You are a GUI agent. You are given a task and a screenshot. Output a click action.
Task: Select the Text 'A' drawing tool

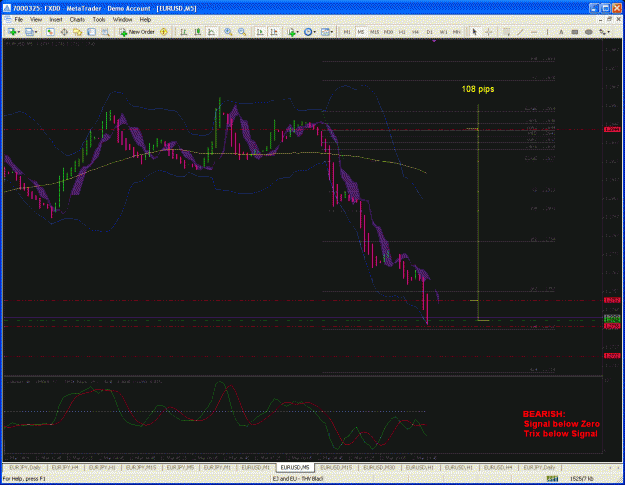click(561, 32)
